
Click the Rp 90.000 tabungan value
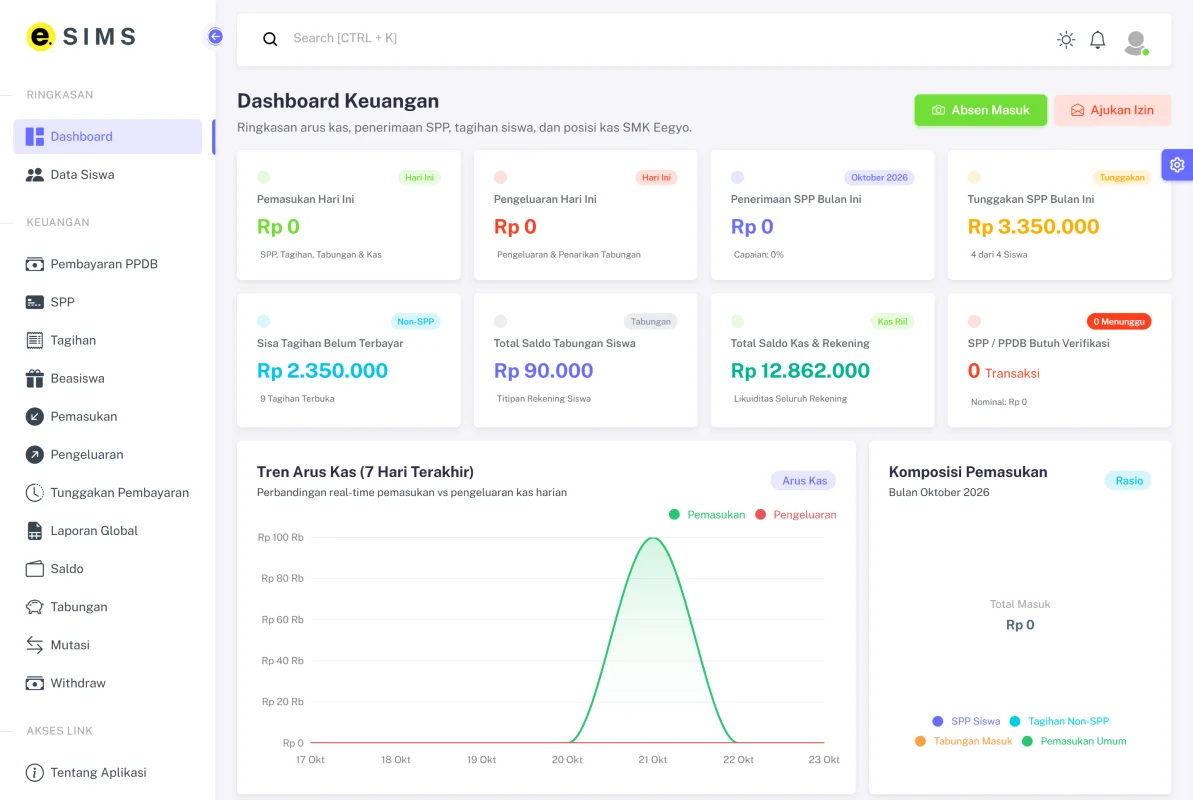tap(543, 371)
